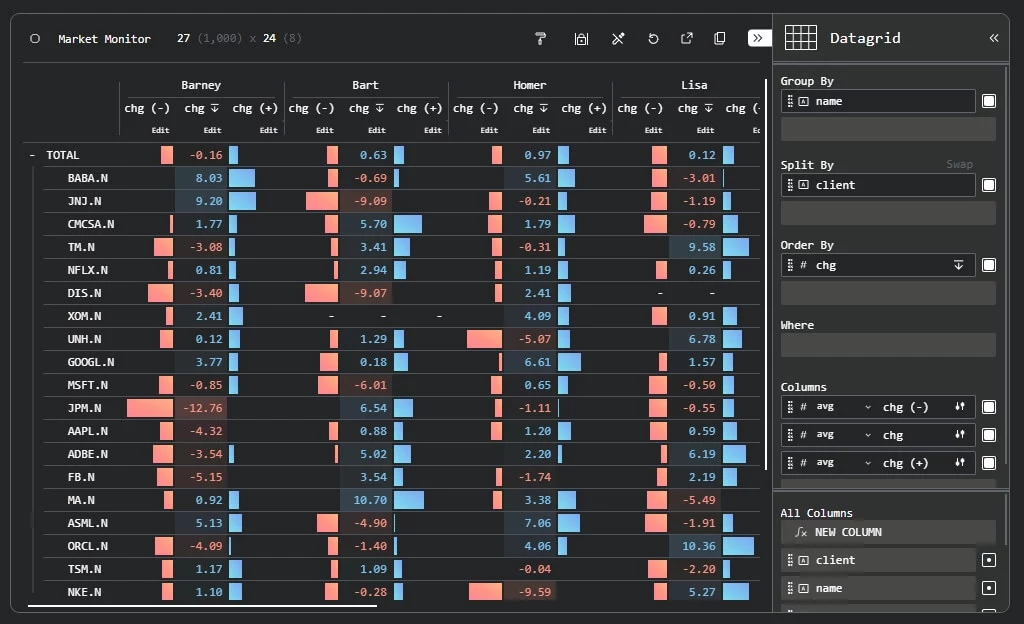Image resolution: width=1024 pixels, height=624 pixels.
Task: Click the blue bar in JNJ.N Barney row
Action: pyautogui.click(x=242, y=201)
